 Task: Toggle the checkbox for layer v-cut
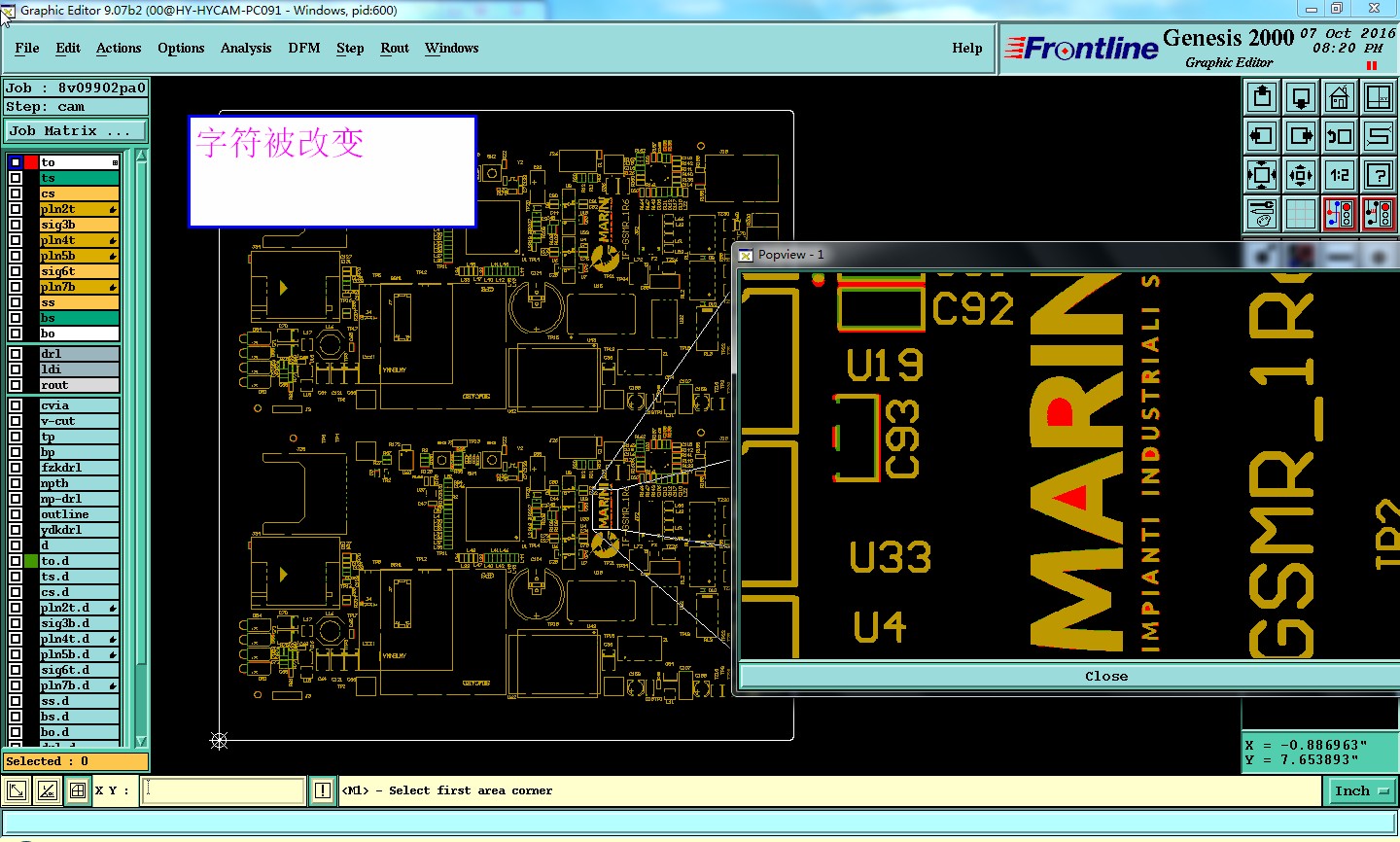pos(16,421)
